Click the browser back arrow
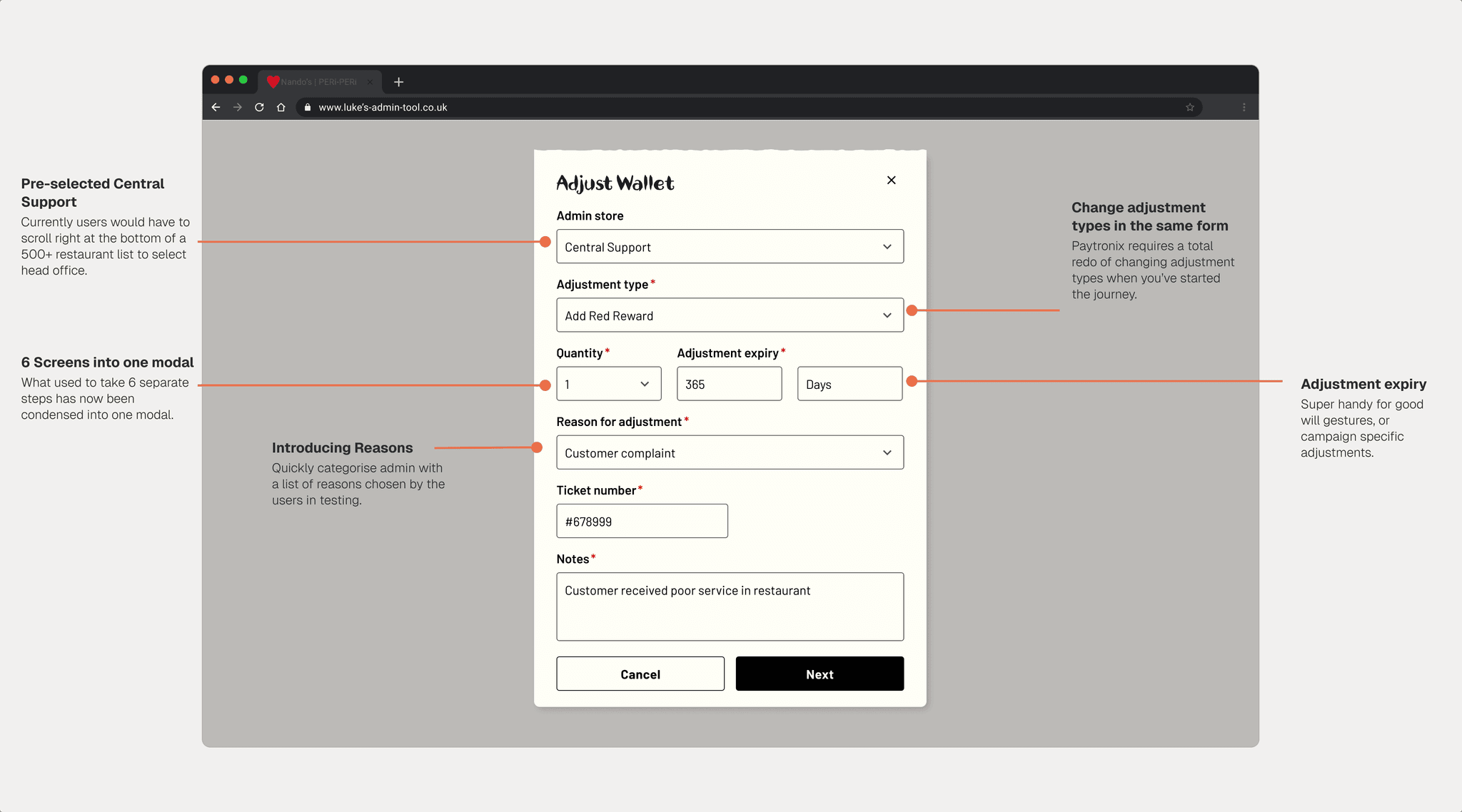This screenshot has width=1462, height=812. 216,107
